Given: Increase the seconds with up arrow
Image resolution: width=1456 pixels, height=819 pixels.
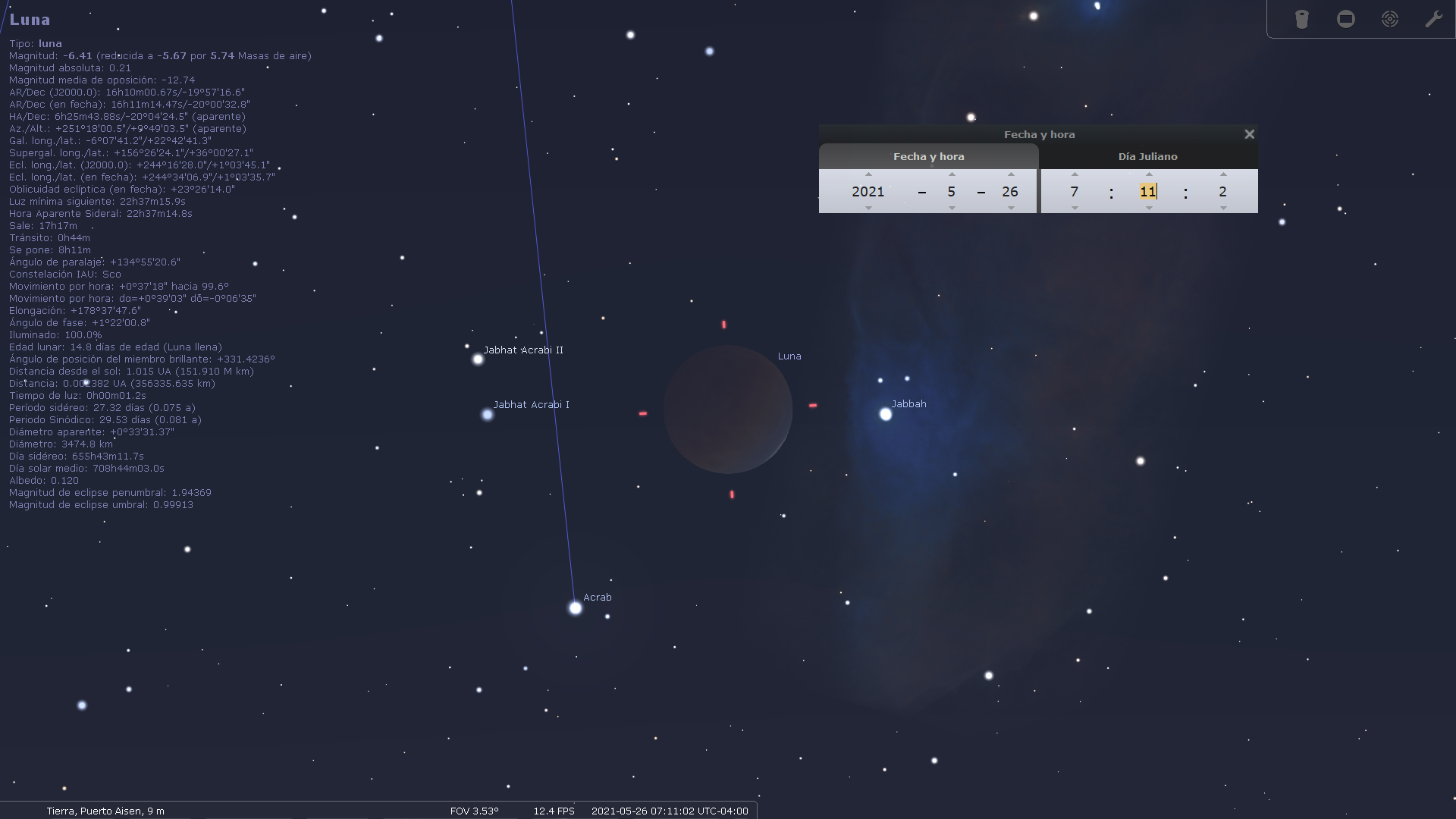Looking at the screenshot, I should tap(1223, 174).
